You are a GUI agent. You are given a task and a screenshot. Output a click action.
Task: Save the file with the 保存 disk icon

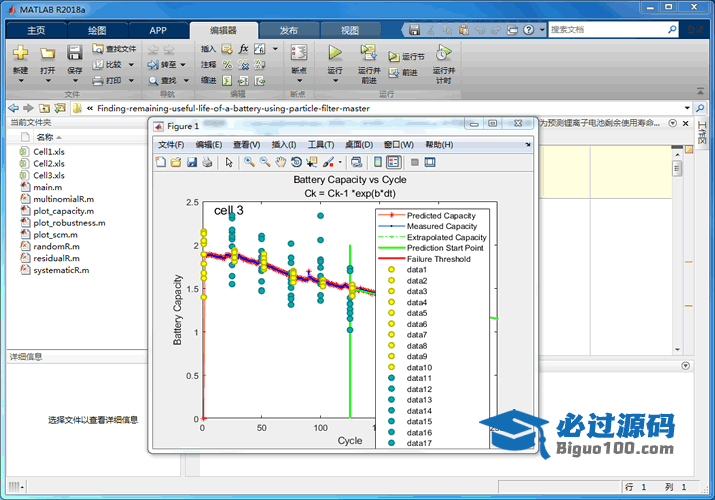[74, 53]
